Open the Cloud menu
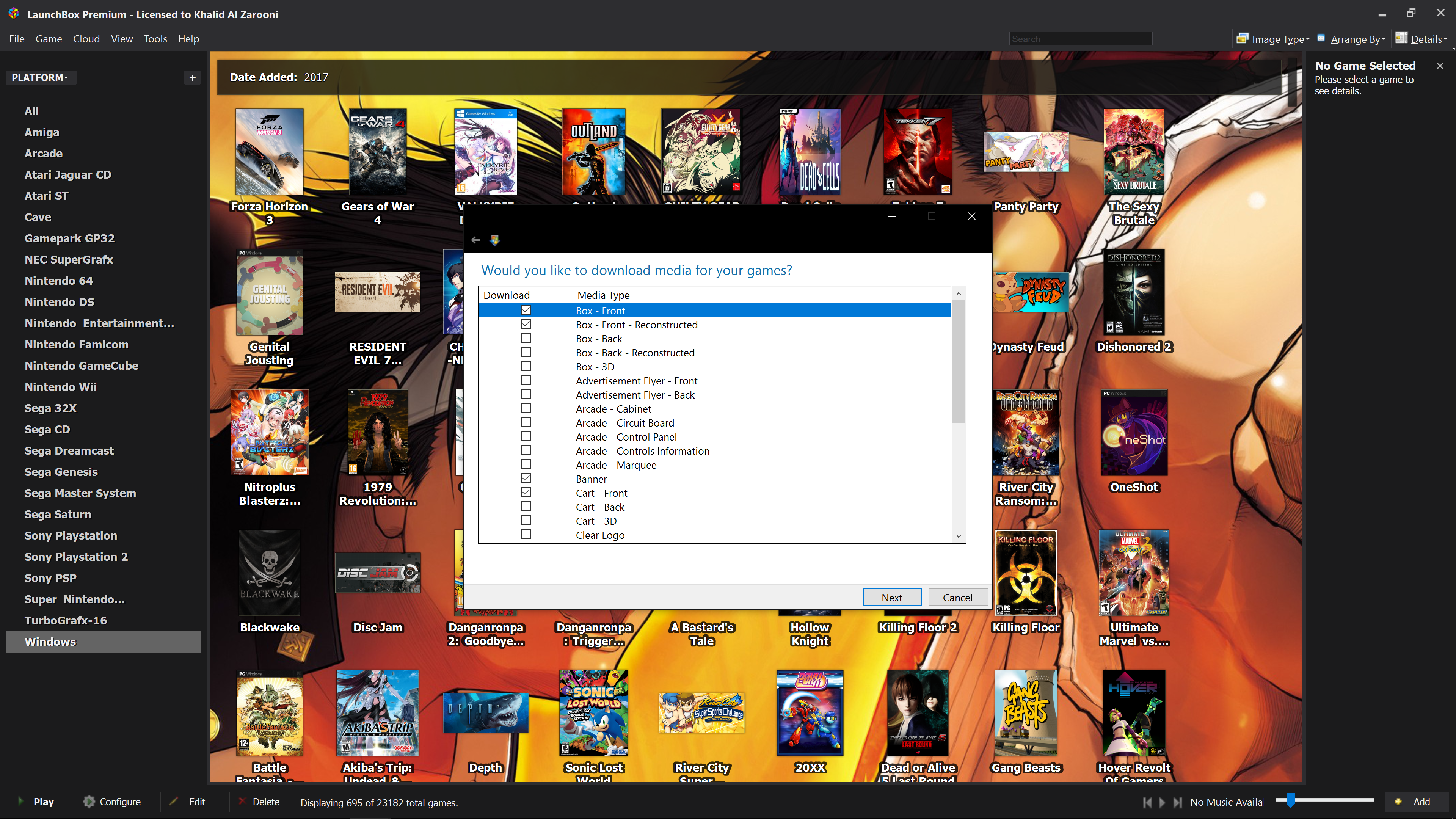 tap(86, 39)
